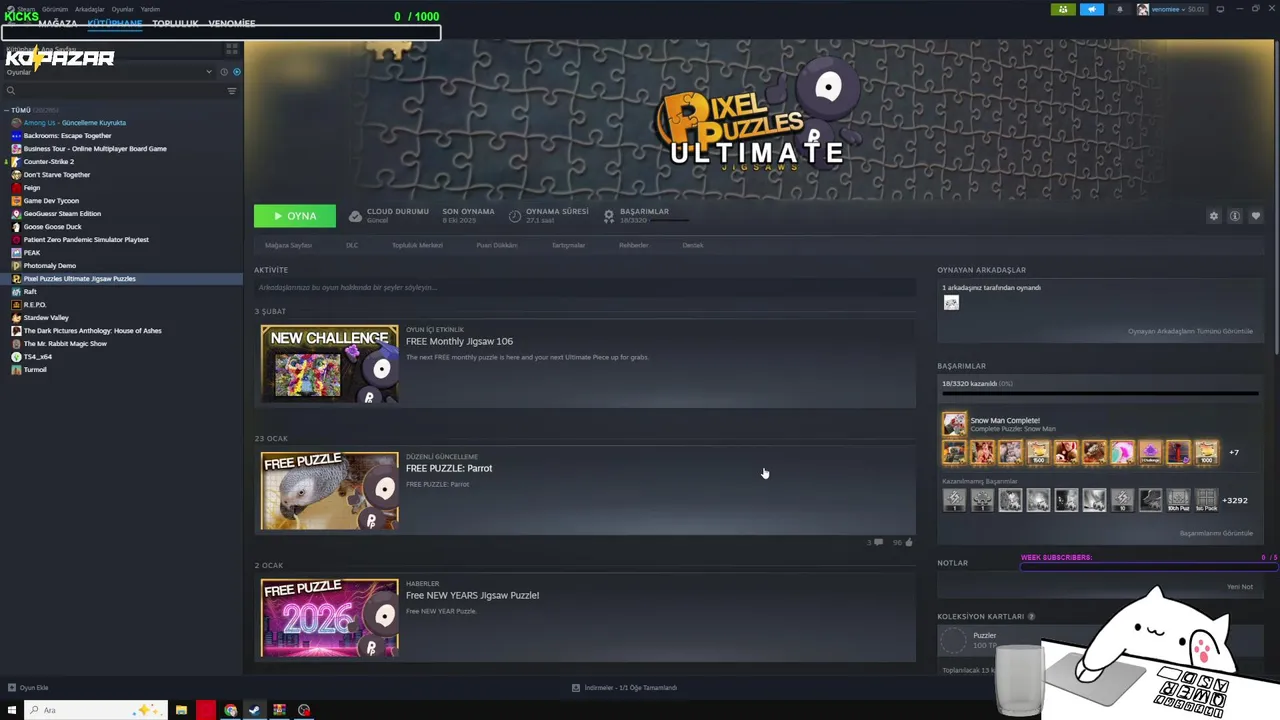
Task: Select Raft in library list
Action: pyautogui.click(x=30, y=292)
